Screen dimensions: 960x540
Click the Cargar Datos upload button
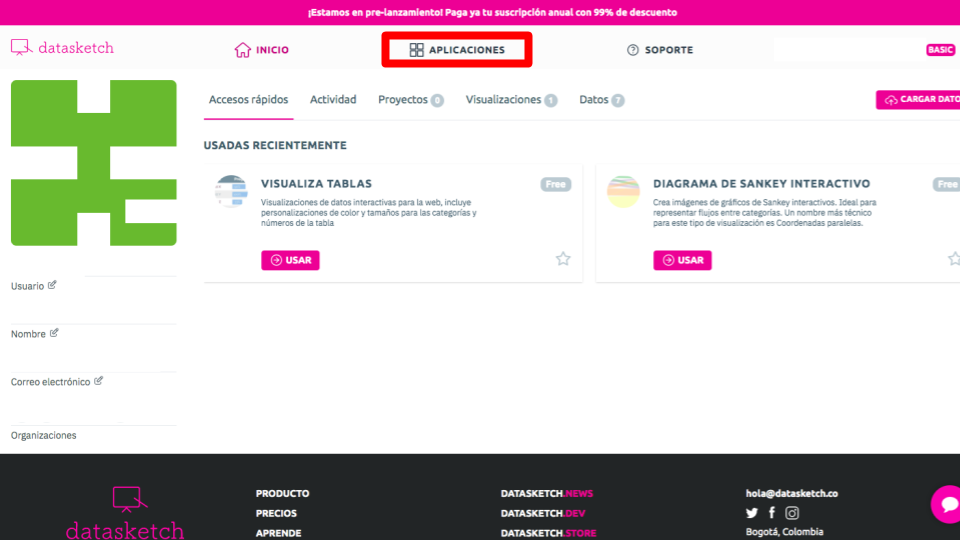[918, 99]
